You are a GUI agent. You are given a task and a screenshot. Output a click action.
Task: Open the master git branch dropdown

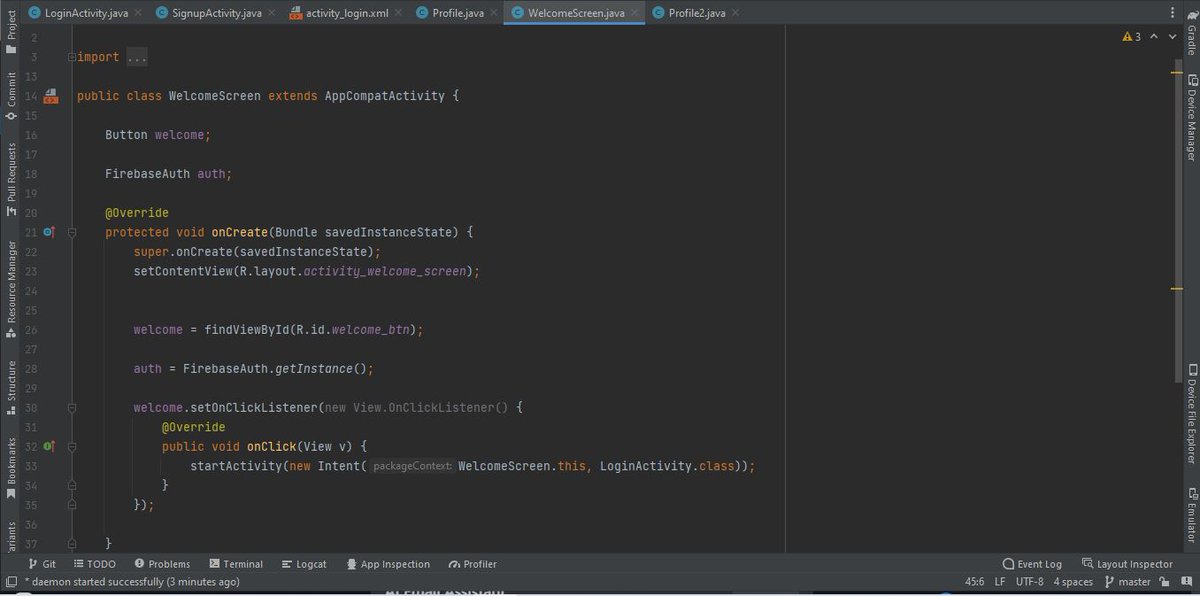1127,581
